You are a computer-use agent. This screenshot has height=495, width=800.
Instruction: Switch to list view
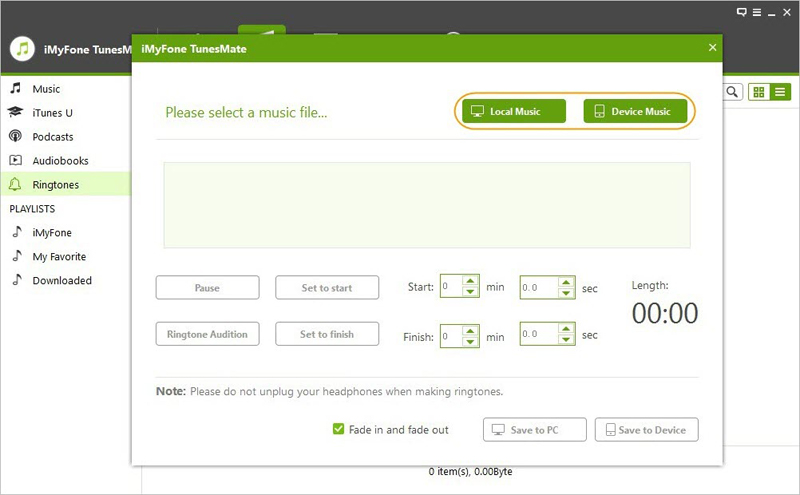click(780, 92)
